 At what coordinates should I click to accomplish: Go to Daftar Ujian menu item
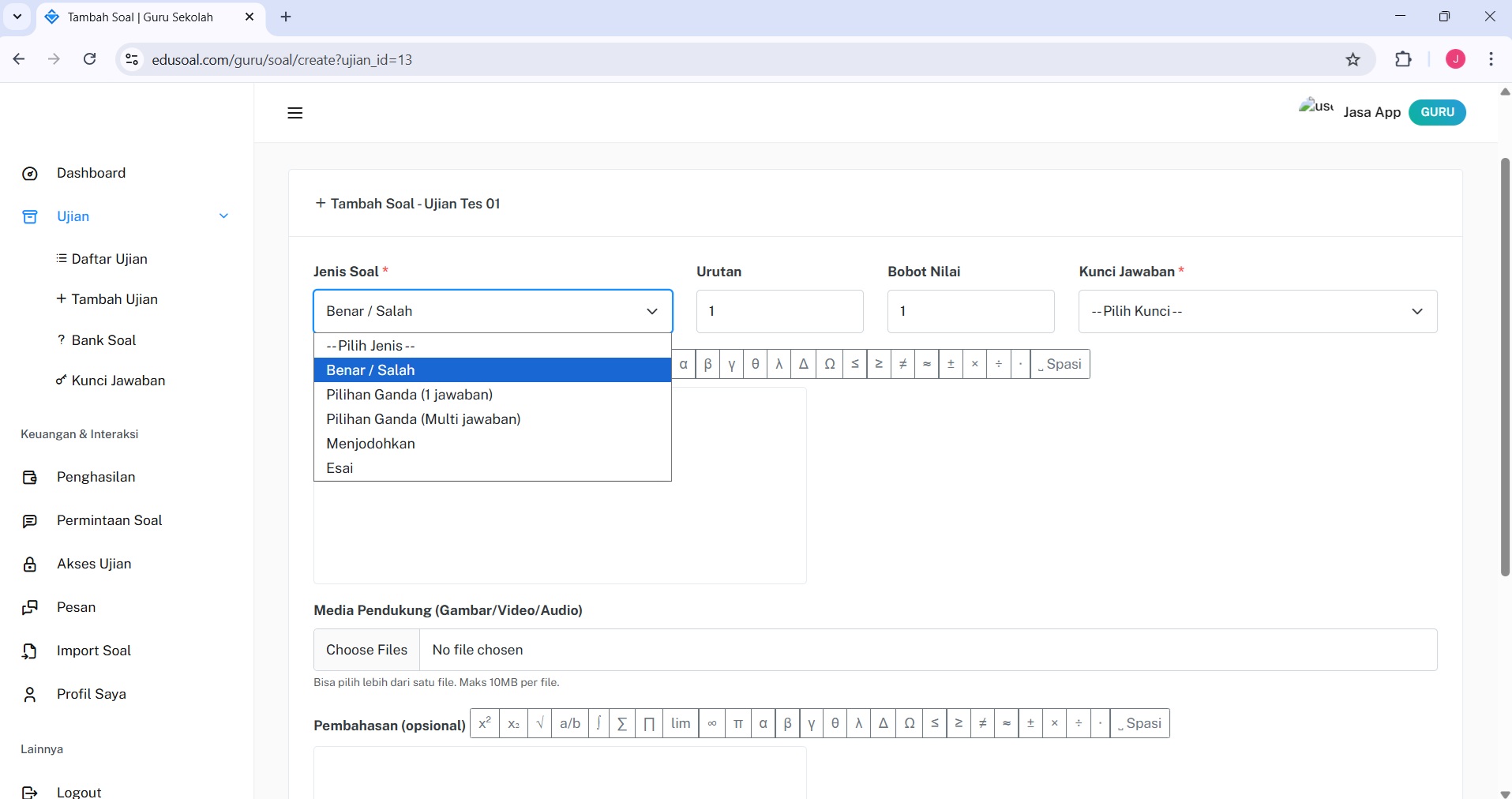click(x=109, y=259)
